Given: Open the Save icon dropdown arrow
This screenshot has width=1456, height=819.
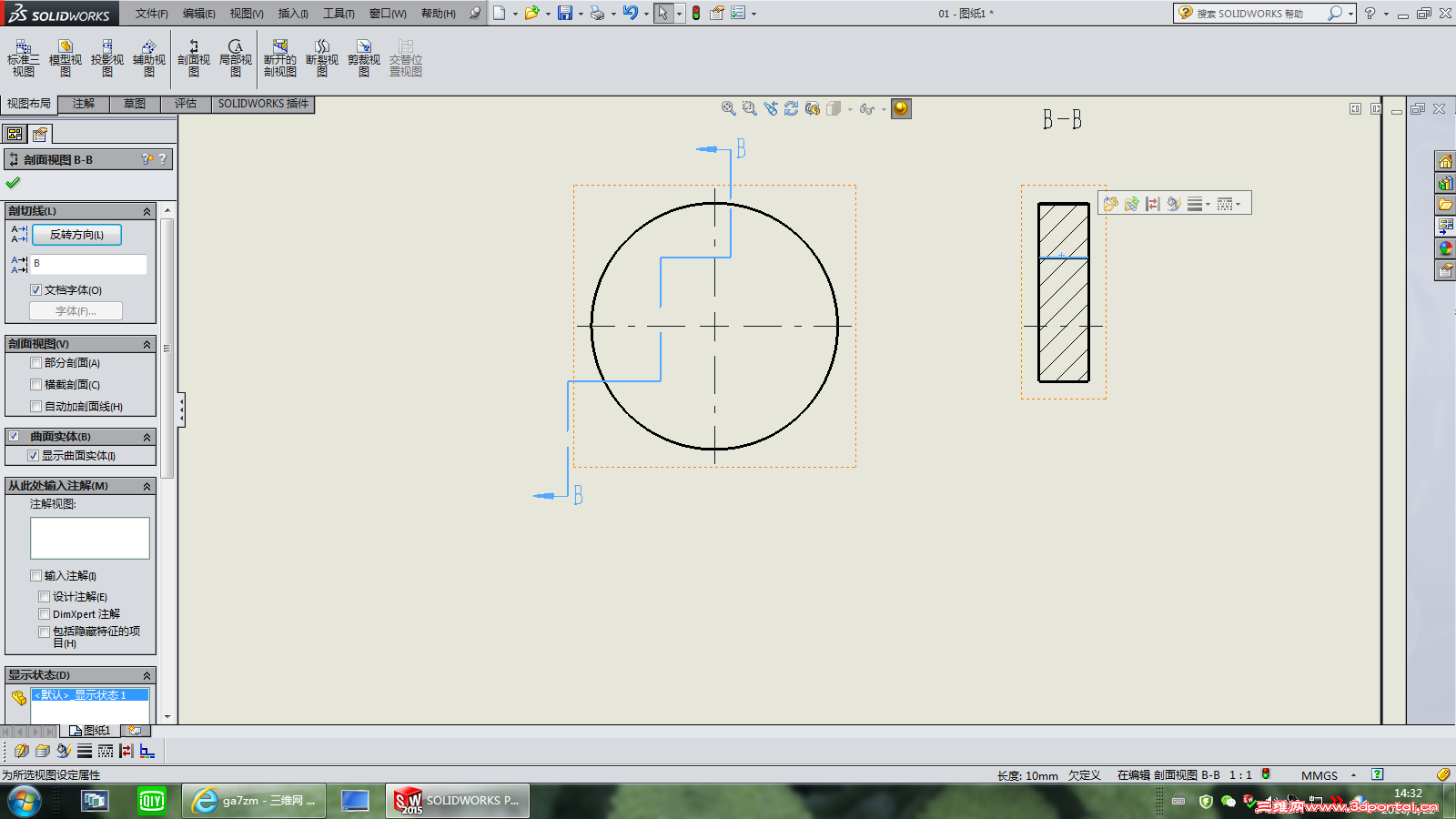Looking at the screenshot, I should click(x=581, y=14).
